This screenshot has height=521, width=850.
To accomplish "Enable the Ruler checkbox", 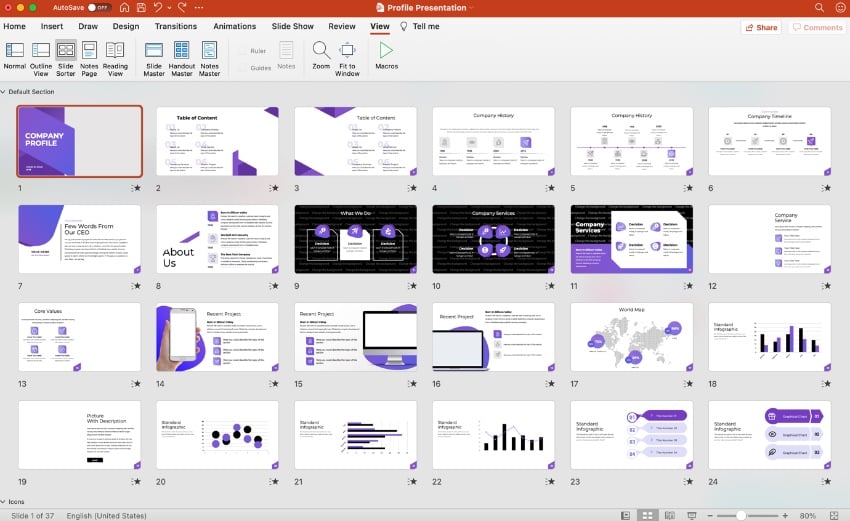I will [240, 51].
